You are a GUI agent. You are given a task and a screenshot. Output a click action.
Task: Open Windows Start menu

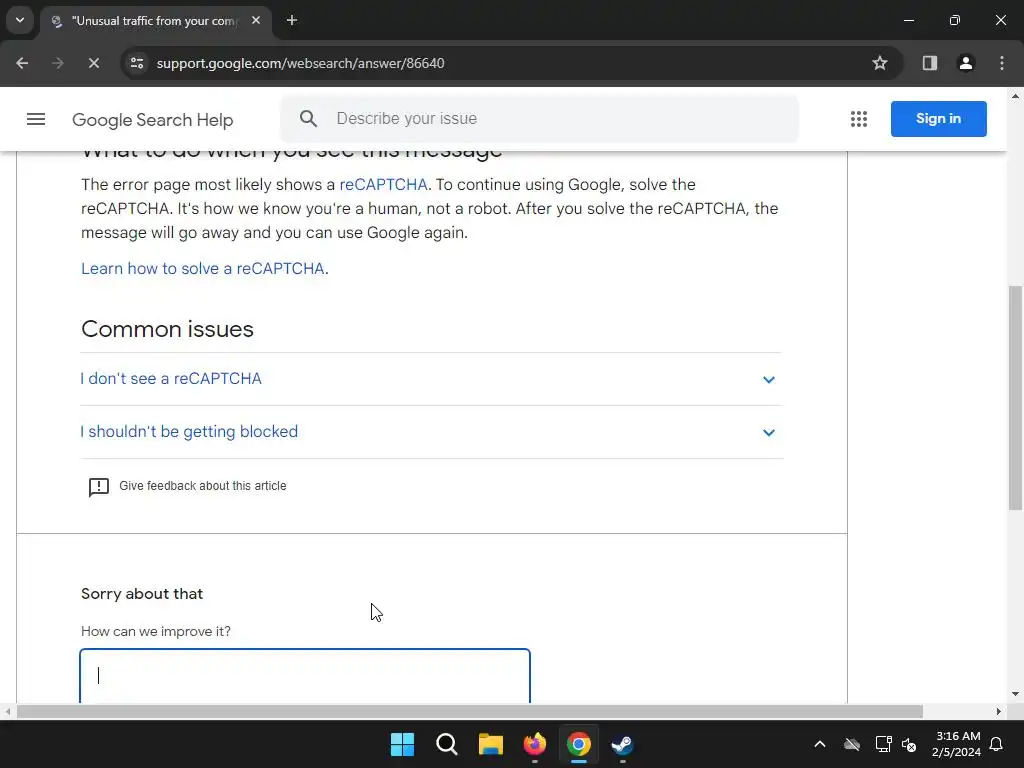(402, 744)
